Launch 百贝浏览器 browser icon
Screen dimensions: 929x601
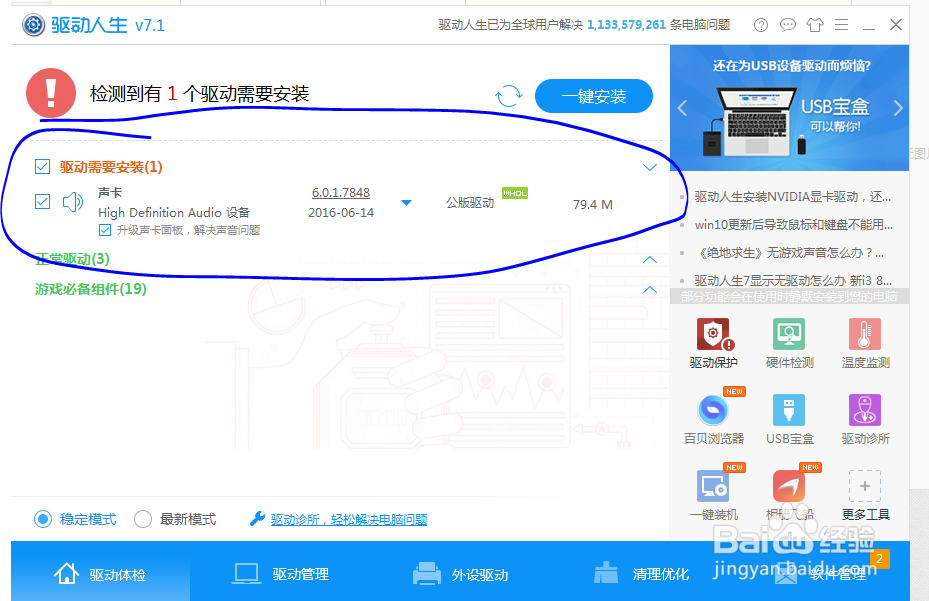coord(713,410)
